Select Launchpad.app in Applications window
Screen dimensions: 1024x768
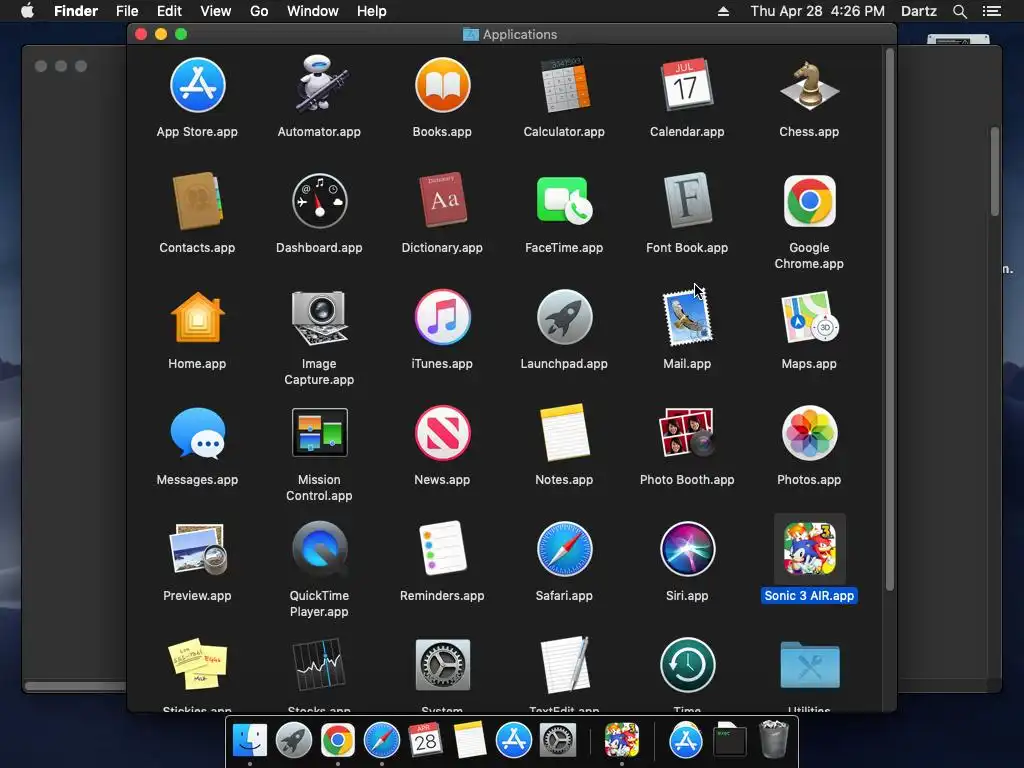pyautogui.click(x=564, y=317)
